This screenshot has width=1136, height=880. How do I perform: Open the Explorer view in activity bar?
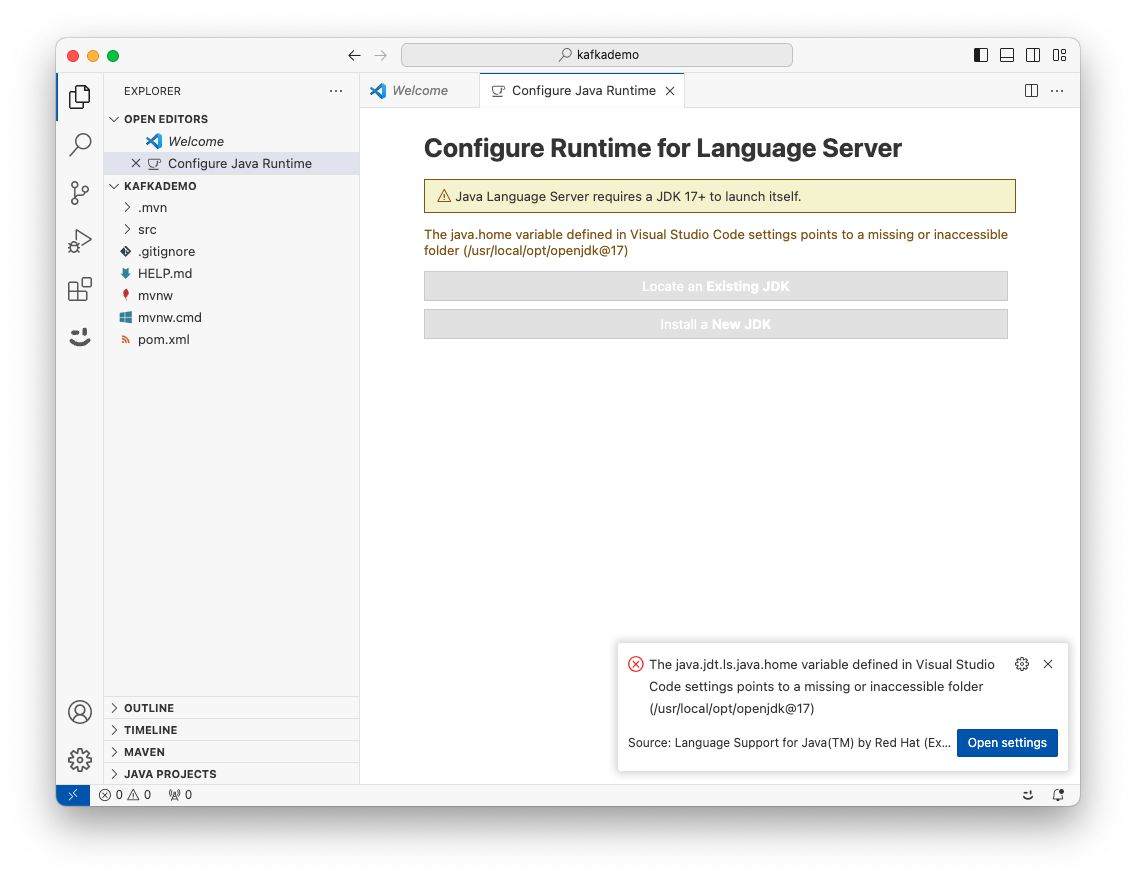[80, 96]
